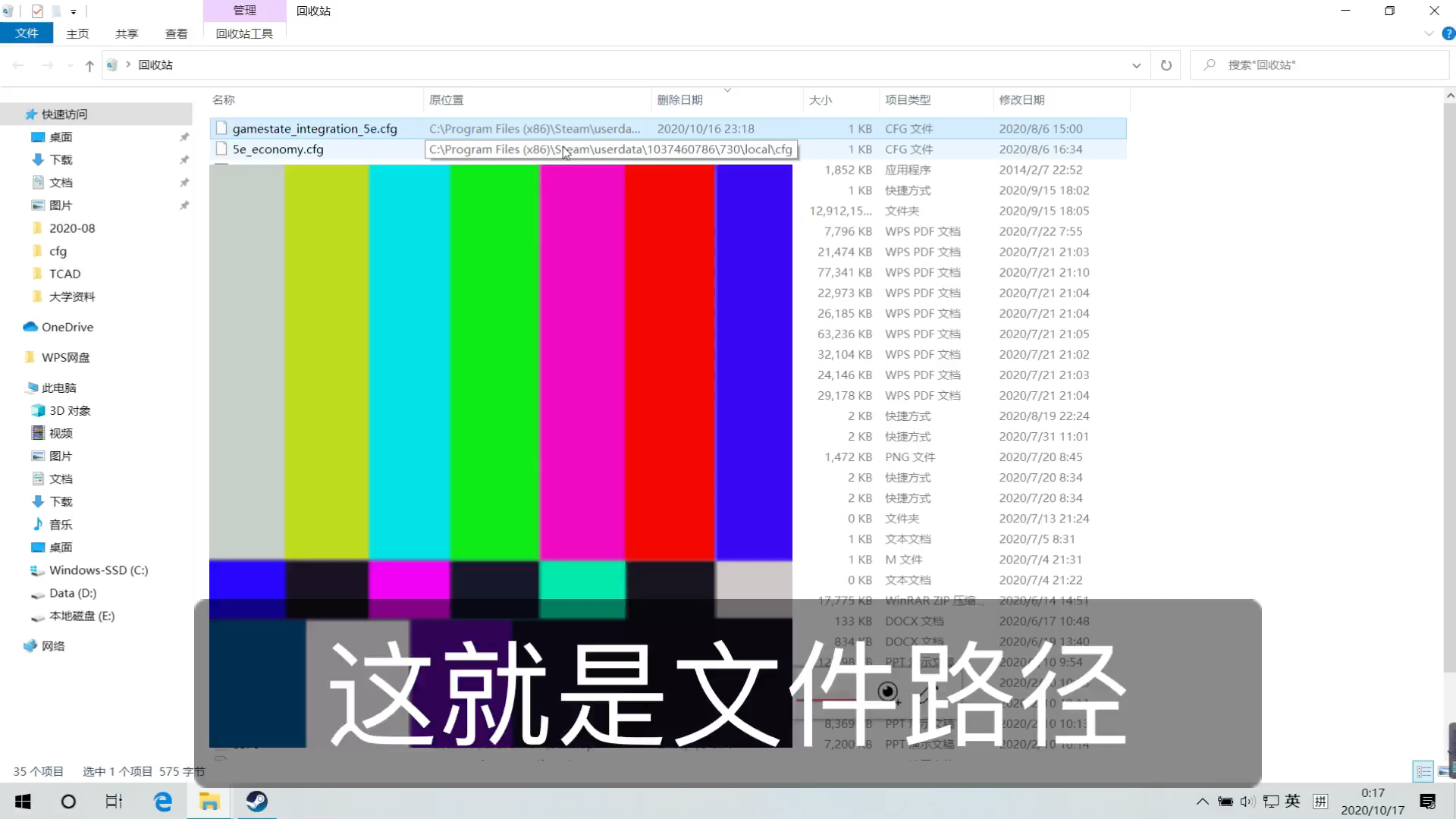Open File Explorer taskbar icon
This screenshot has width=1456, height=819.
tap(209, 802)
